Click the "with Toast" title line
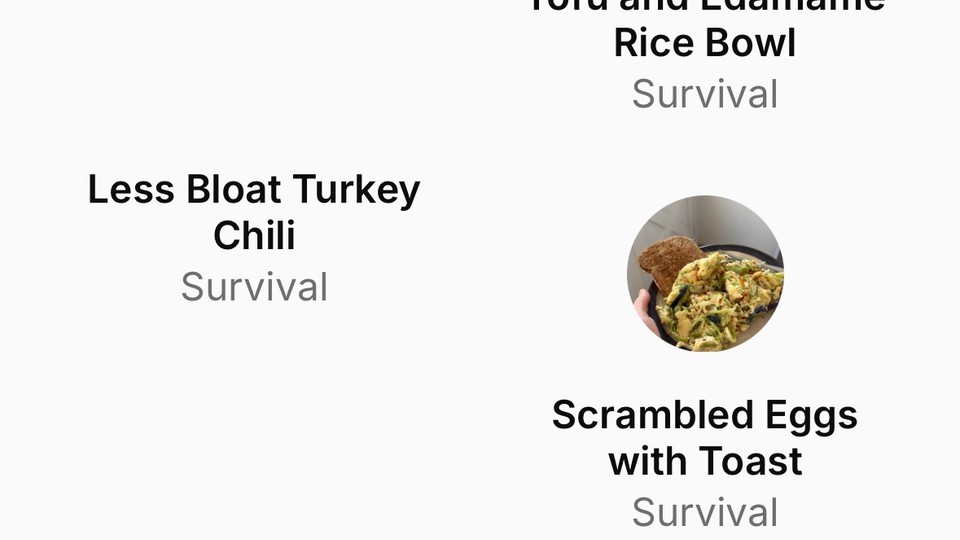Viewport: 960px width, 540px height. tap(705, 461)
